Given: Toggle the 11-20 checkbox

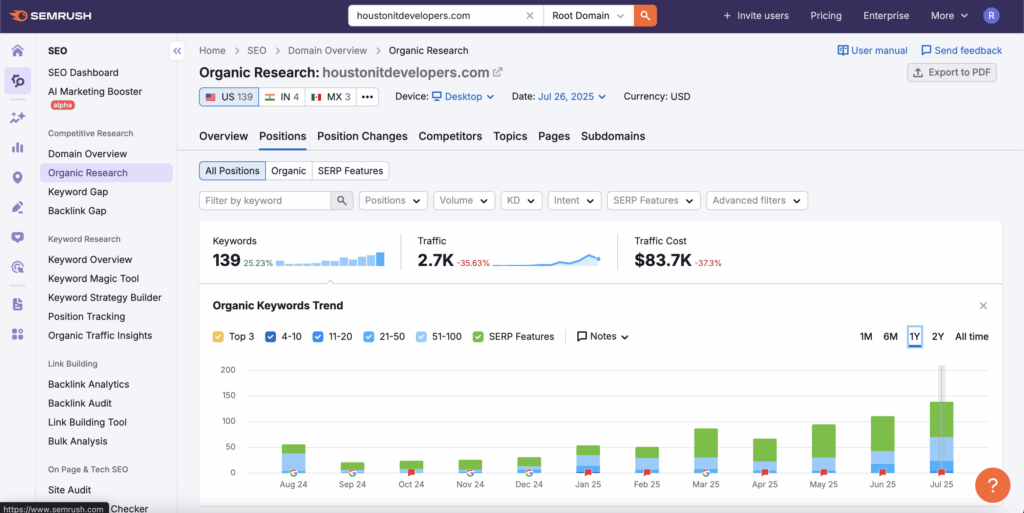Looking at the screenshot, I should pos(318,337).
